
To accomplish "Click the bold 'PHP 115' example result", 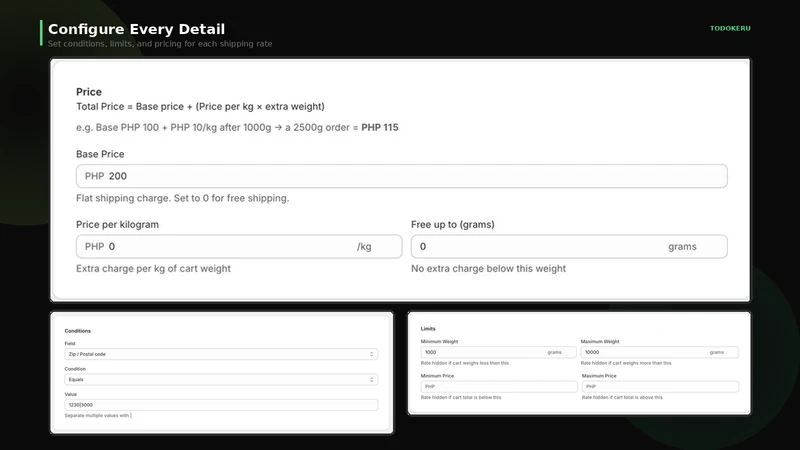I will tap(380, 128).
